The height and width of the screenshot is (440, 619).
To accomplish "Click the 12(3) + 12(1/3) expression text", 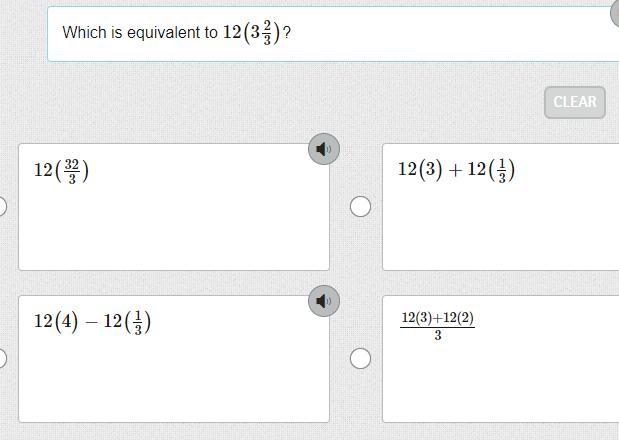I will (x=456, y=170).
